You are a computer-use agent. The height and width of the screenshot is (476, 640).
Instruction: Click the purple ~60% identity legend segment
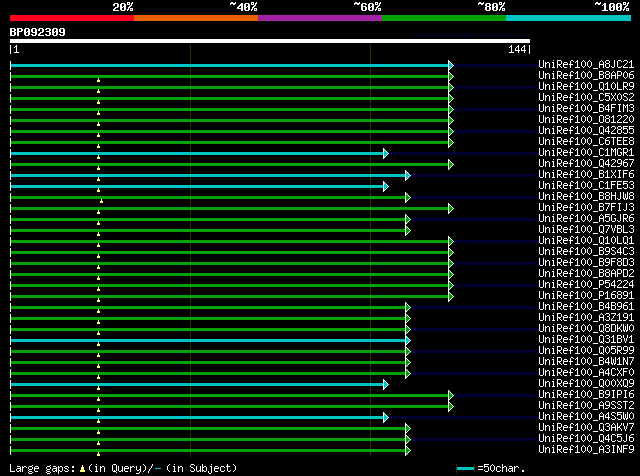pyautogui.click(x=320, y=18)
